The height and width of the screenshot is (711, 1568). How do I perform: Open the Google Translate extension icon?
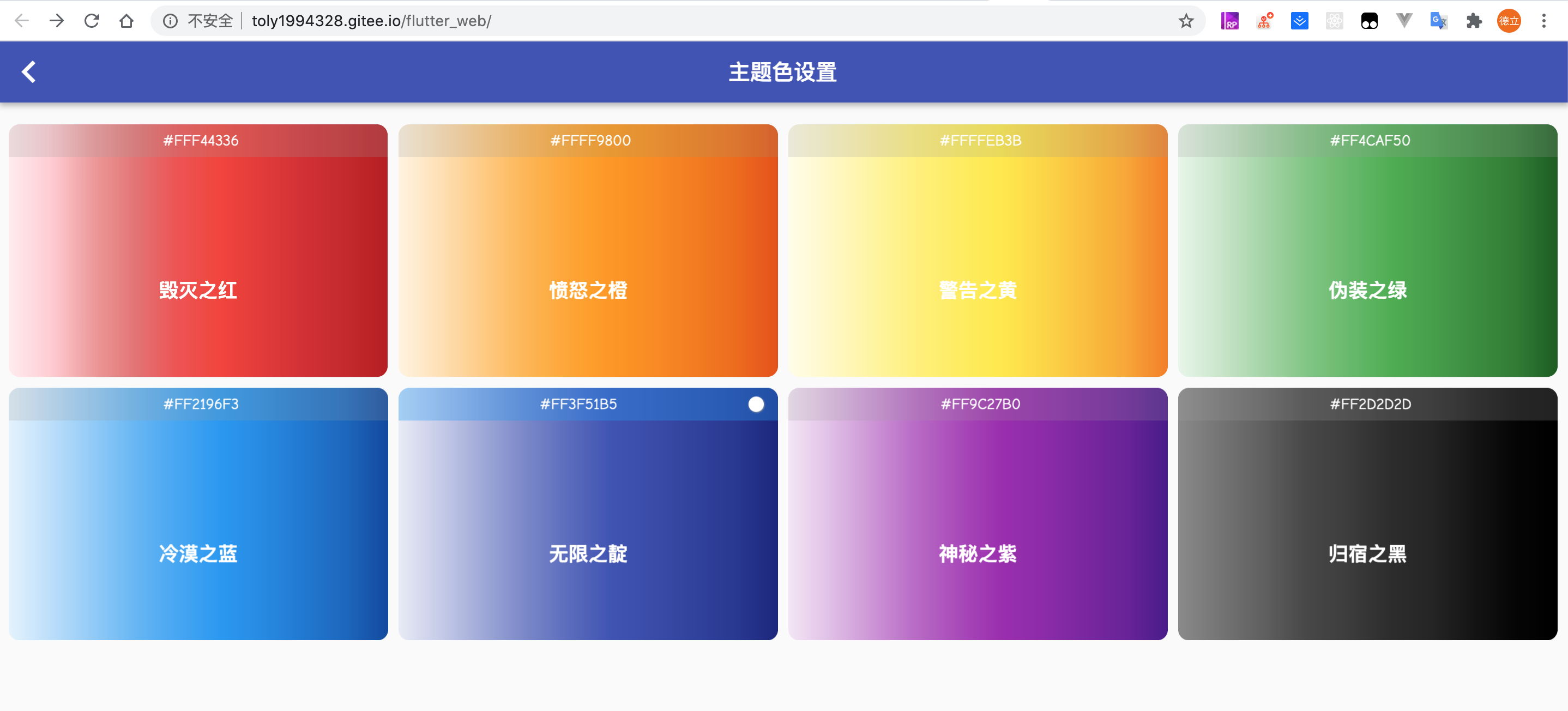1438,21
